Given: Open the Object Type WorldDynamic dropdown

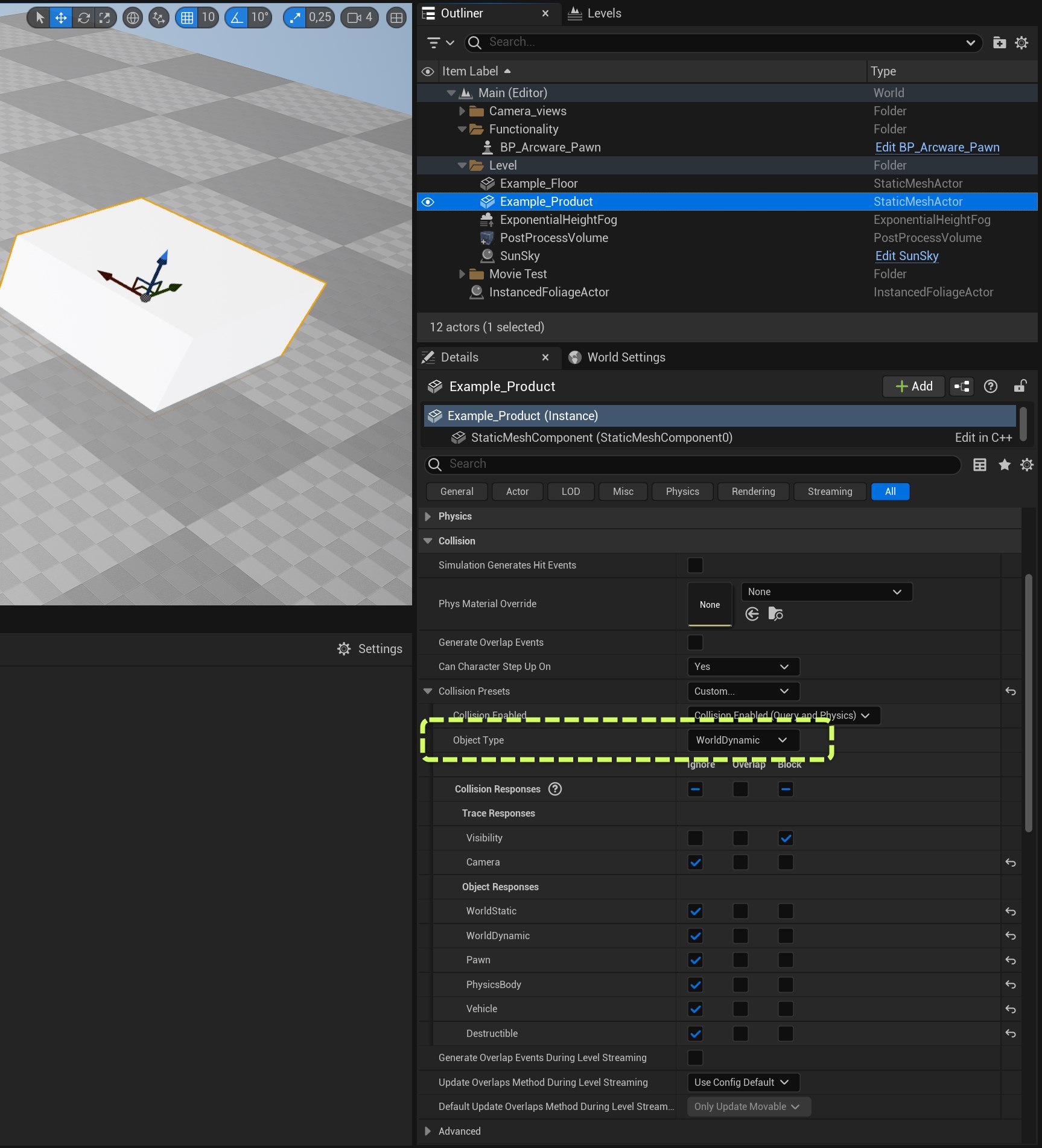Looking at the screenshot, I should pyautogui.click(x=743, y=740).
